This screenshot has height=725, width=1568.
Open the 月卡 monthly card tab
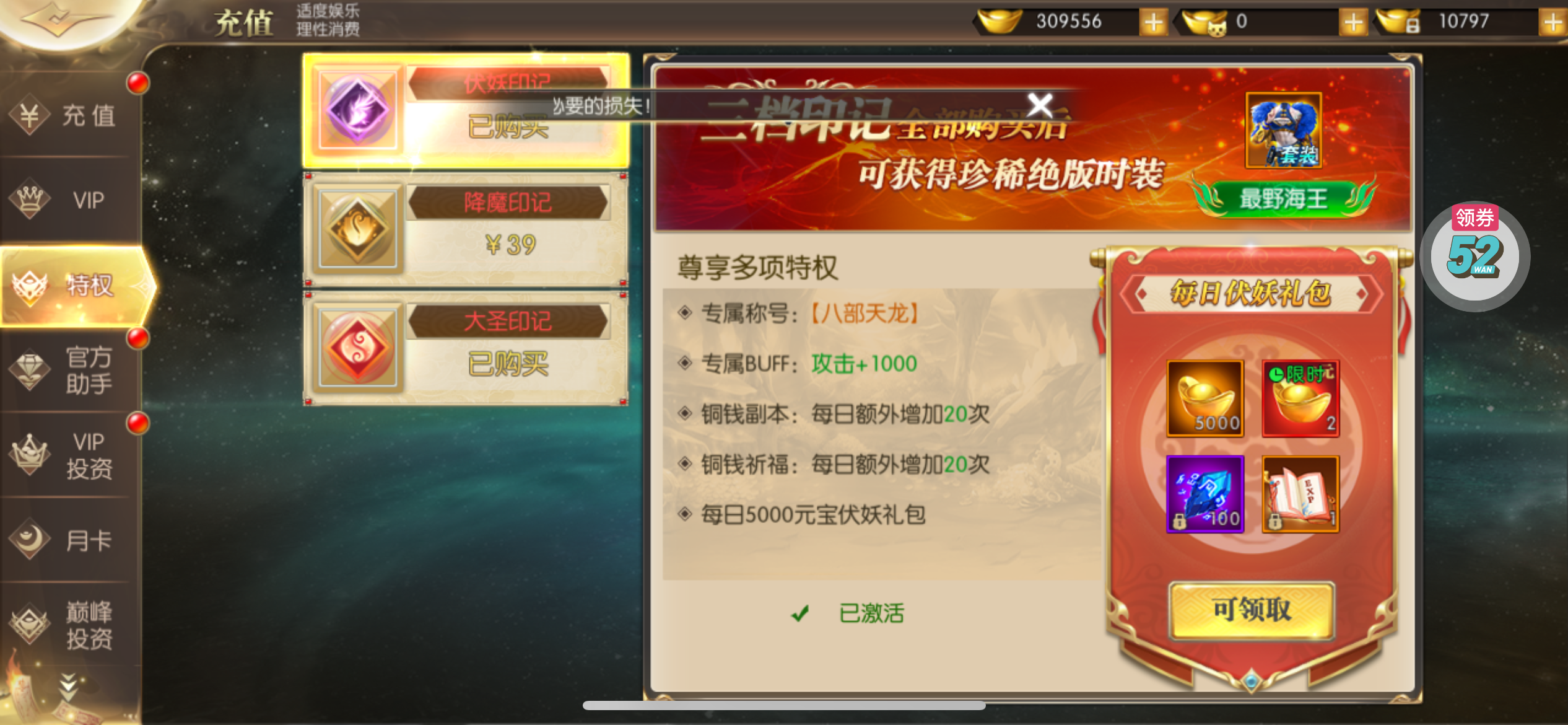pyautogui.click(x=68, y=540)
